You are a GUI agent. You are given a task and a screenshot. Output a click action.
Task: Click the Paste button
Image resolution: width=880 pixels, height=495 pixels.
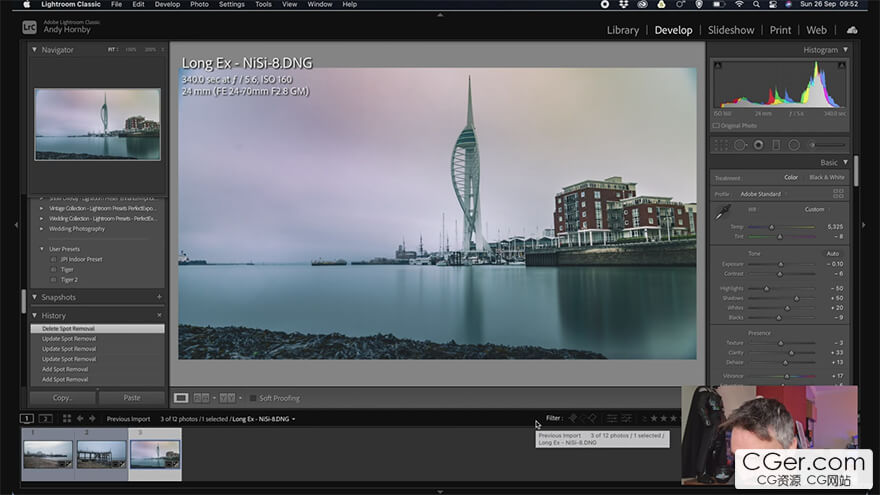click(x=132, y=397)
